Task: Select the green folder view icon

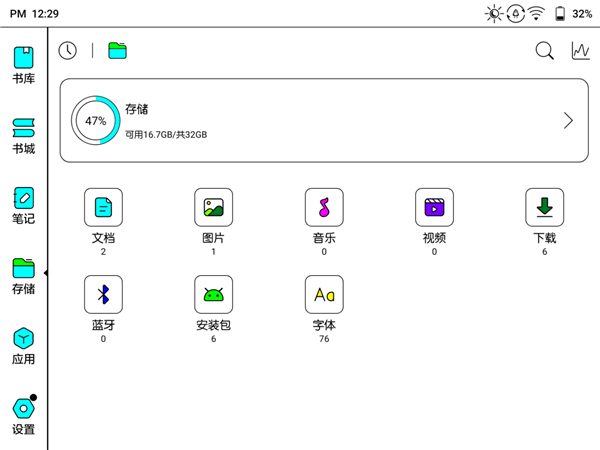Action: pyautogui.click(x=117, y=51)
